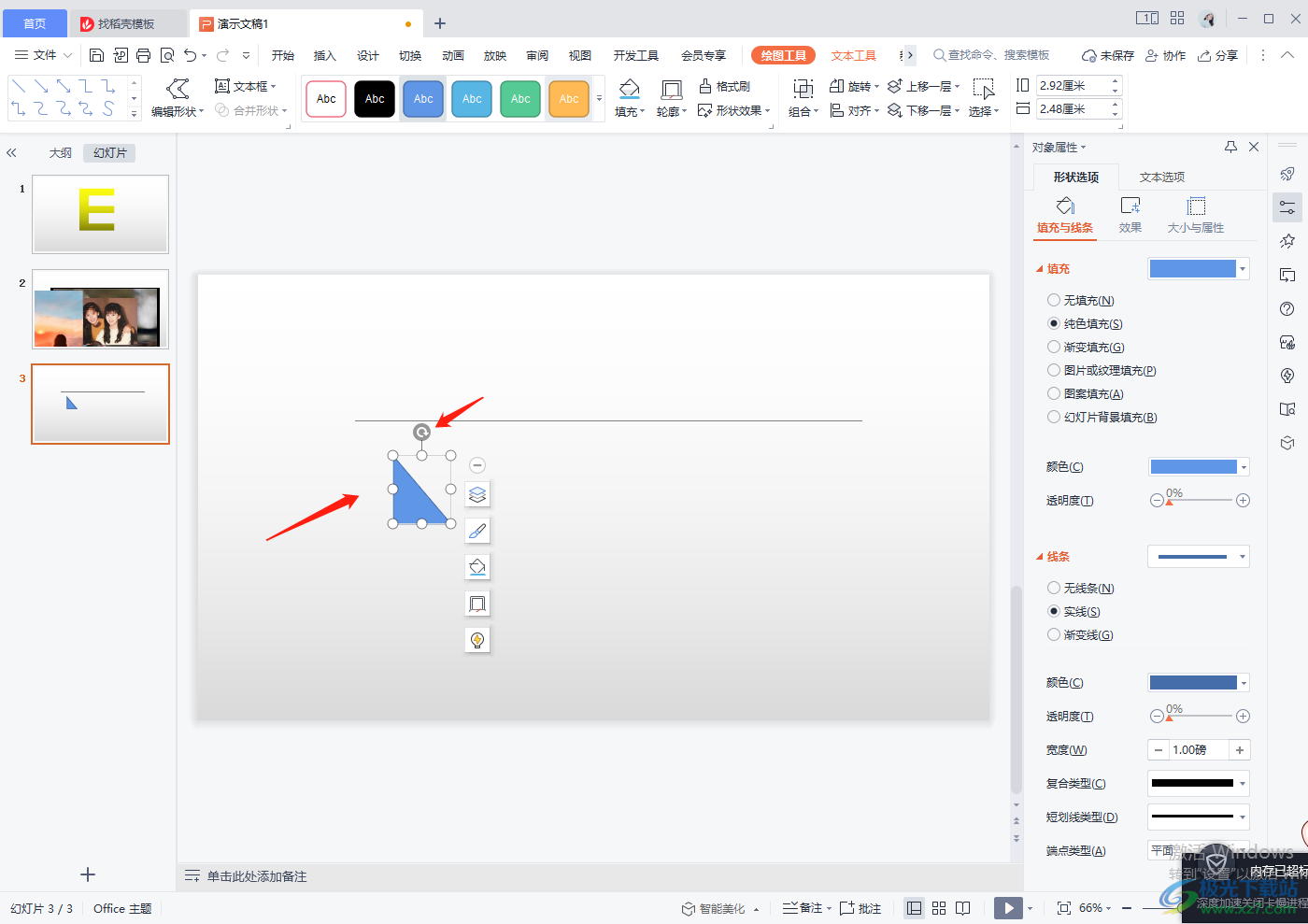Switch to Text Options tab (文本选项)
1308x924 pixels.
(x=1161, y=177)
